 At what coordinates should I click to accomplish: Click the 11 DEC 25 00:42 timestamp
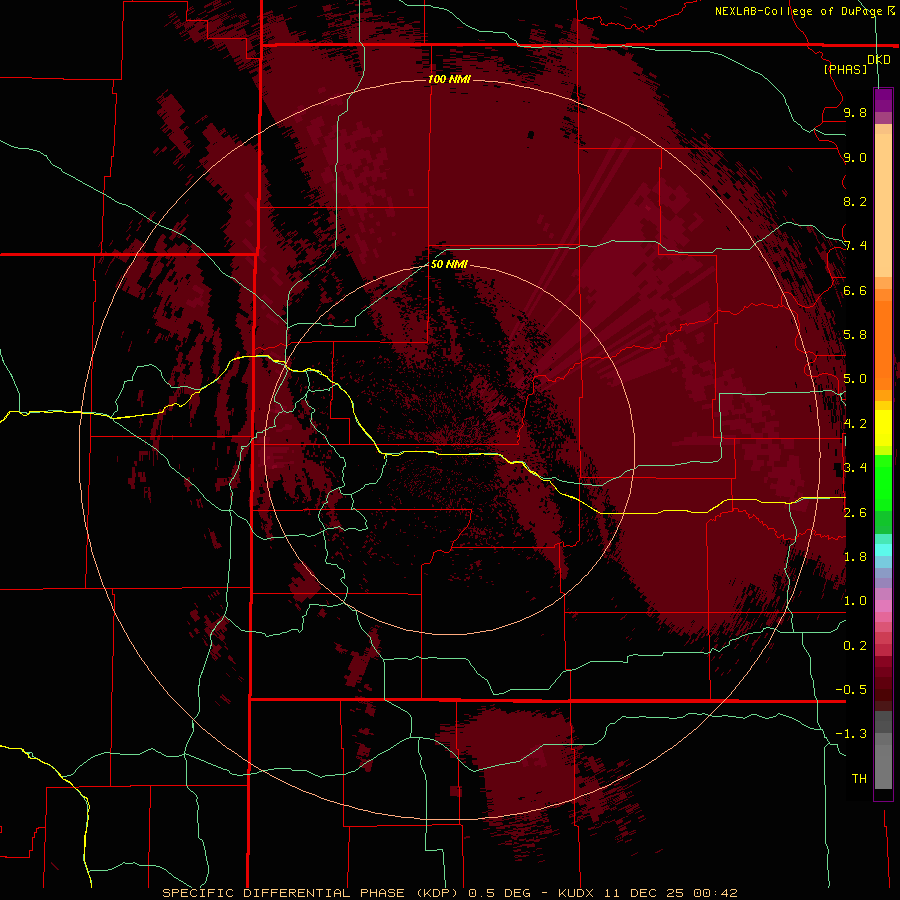click(670, 893)
